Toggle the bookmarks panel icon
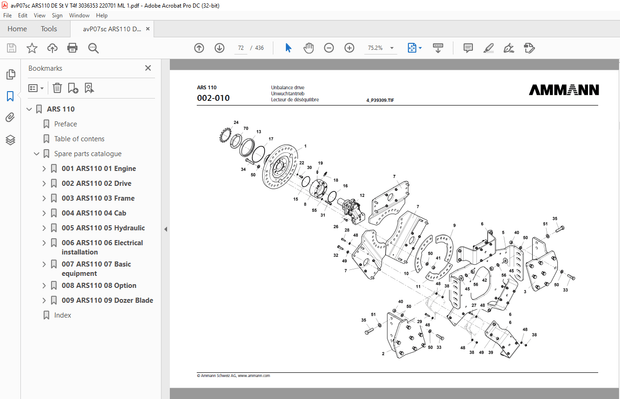The image size is (620, 399). click(10, 96)
